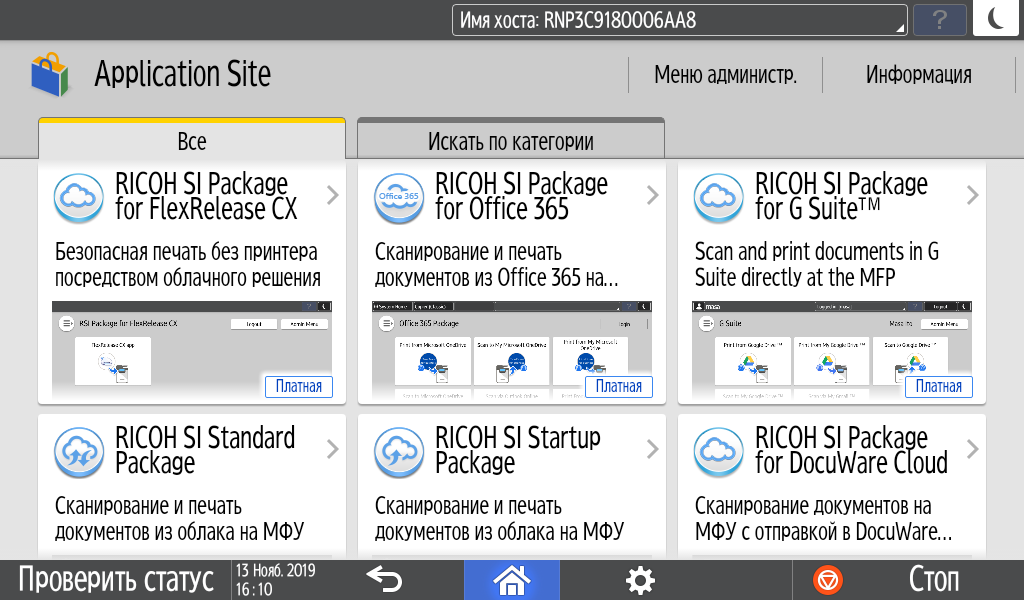The image size is (1024, 600).
Task: Open Standard Package details via chevron
Action: click(x=332, y=449)
